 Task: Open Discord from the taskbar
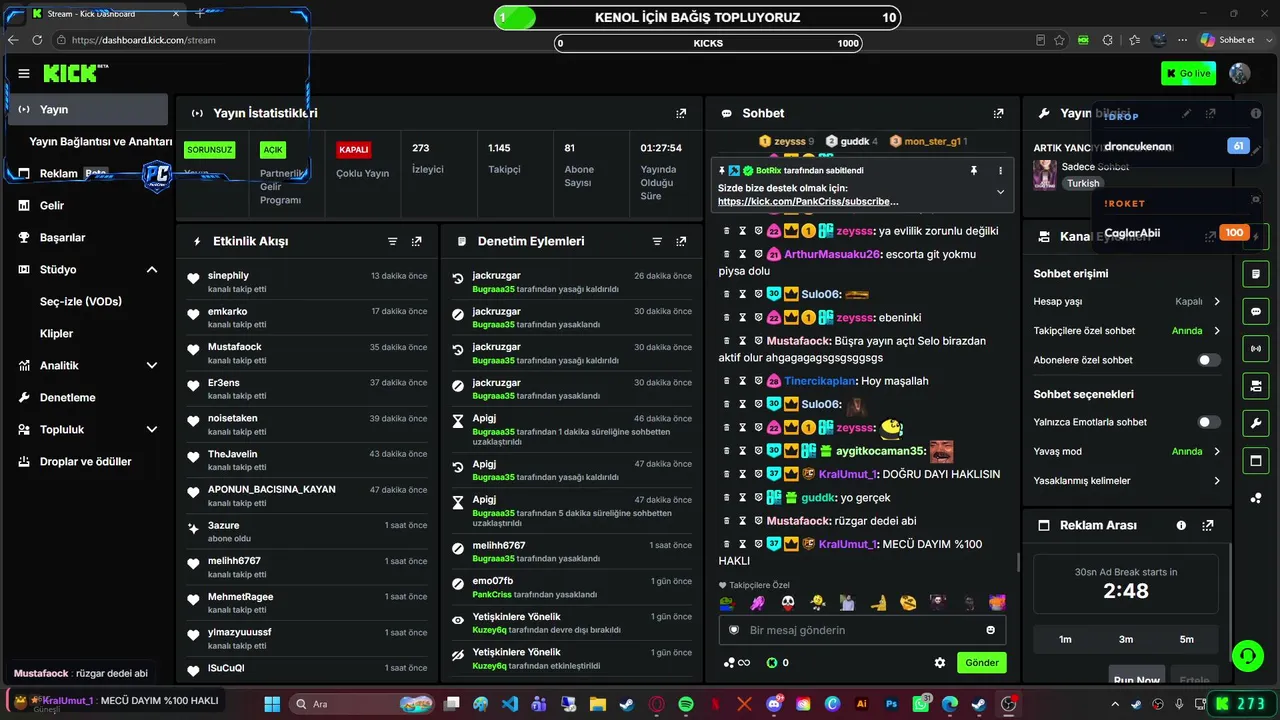[x=774, y=704]
